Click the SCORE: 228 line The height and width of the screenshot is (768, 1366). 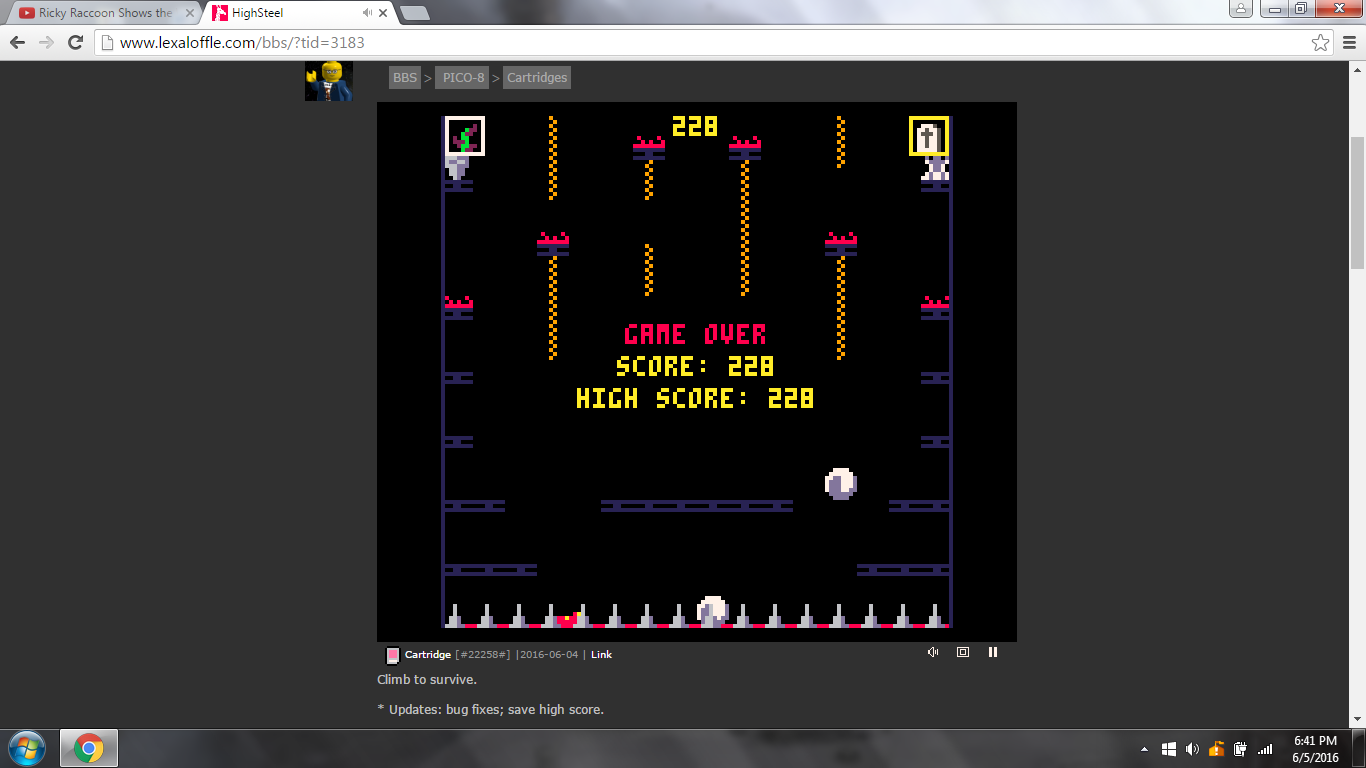tap(695, 366)
